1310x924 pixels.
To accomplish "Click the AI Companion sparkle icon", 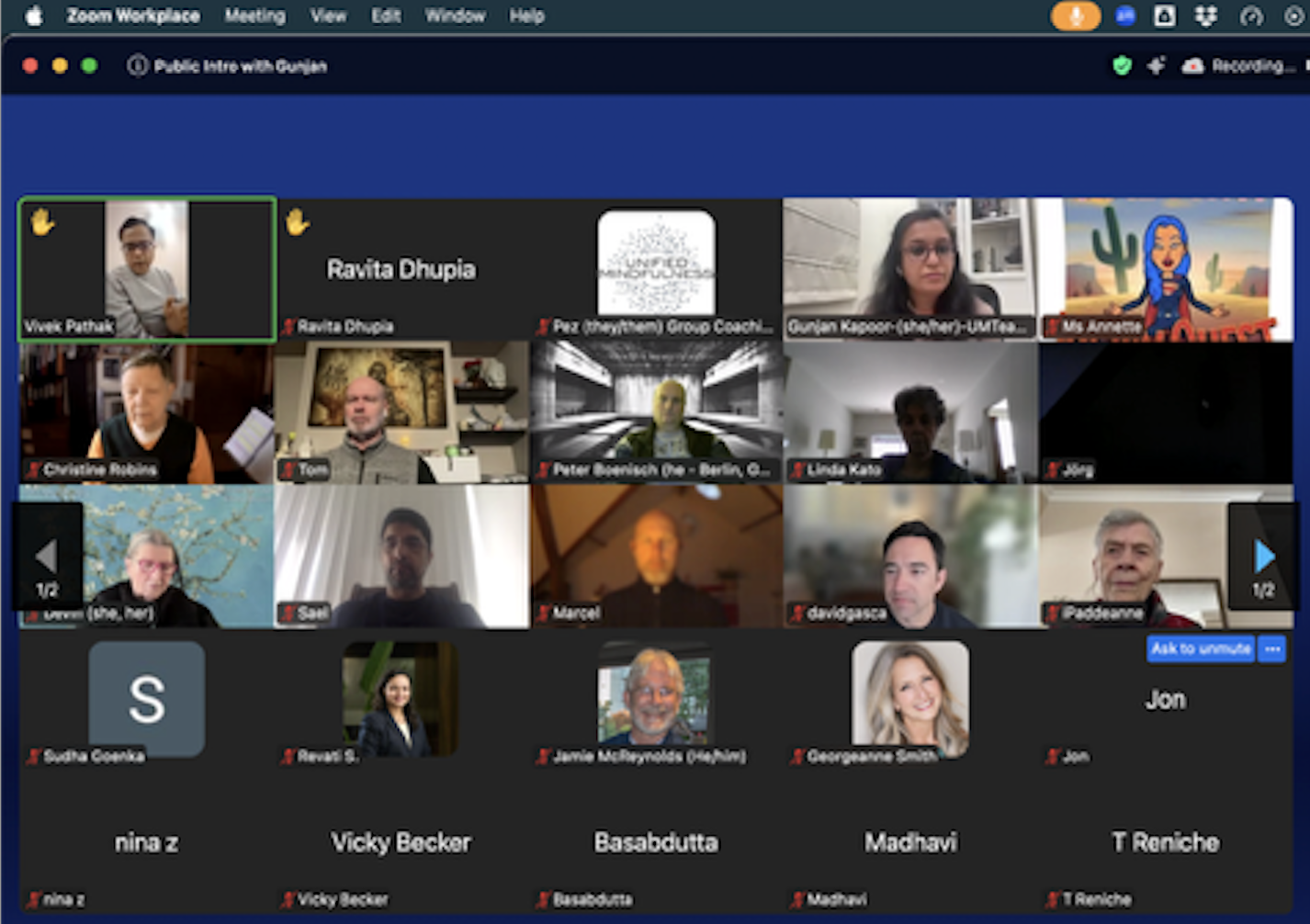I will pyautogui.click(x=1156, y=65).
